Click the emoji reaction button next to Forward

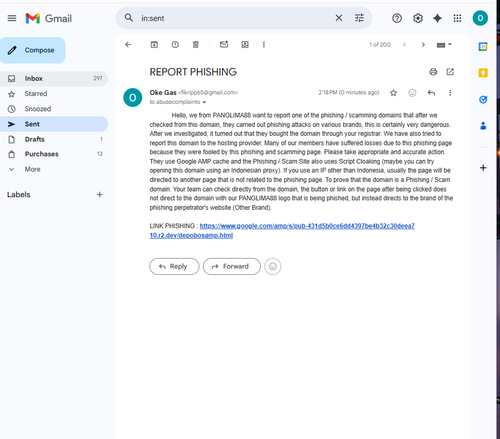point(273,266)
